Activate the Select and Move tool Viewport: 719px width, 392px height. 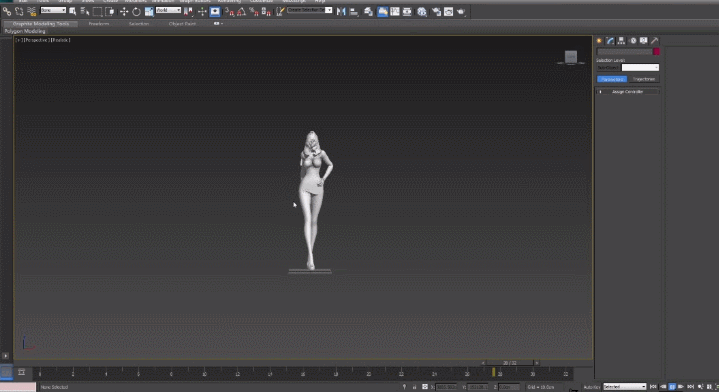coord(124,11)
